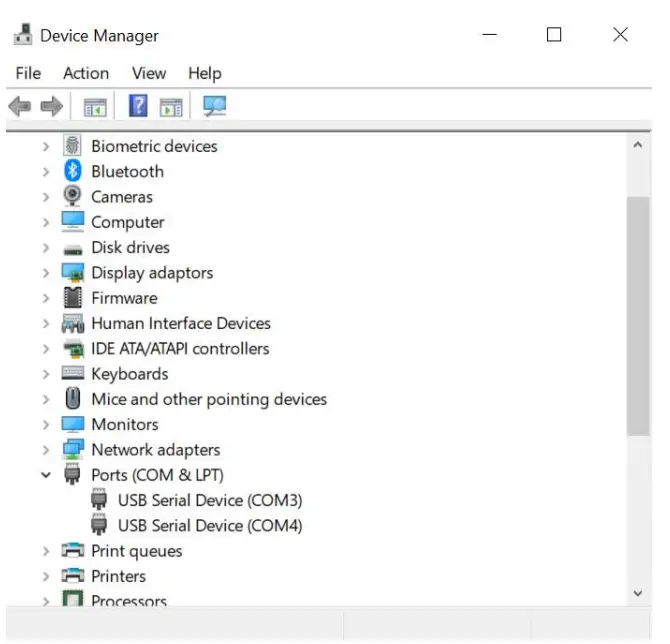
Task: Click the Help toolbar icon
Action: 138,105
